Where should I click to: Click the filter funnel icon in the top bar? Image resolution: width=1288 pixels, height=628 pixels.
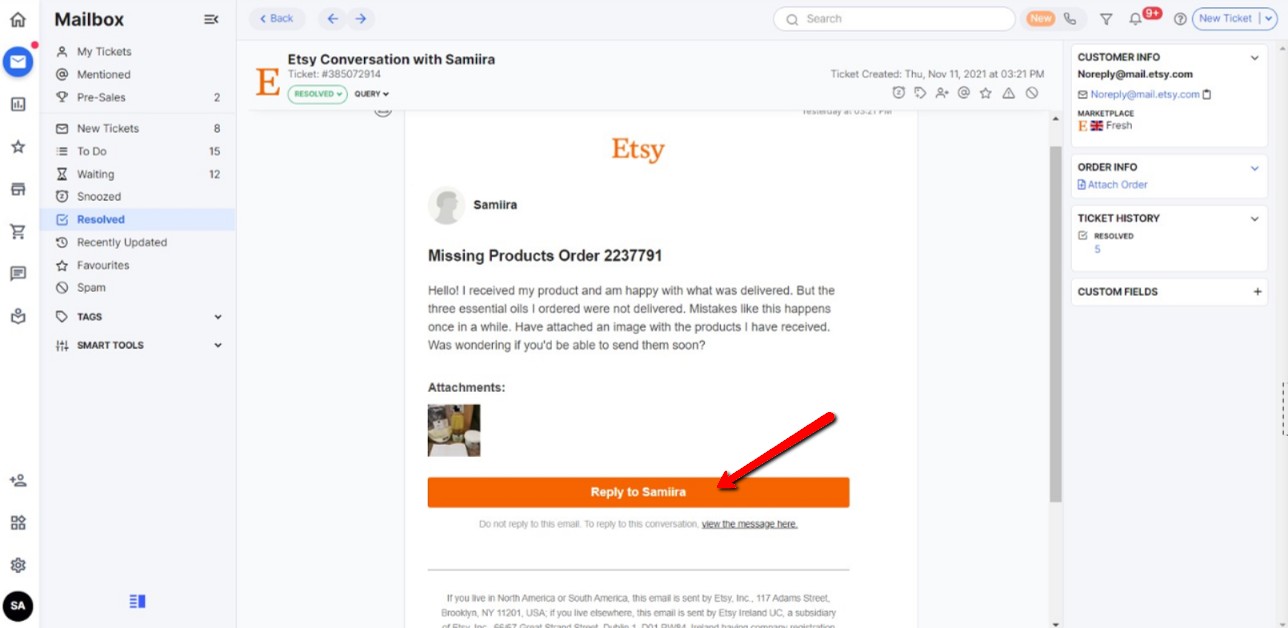click(1106, 19)
